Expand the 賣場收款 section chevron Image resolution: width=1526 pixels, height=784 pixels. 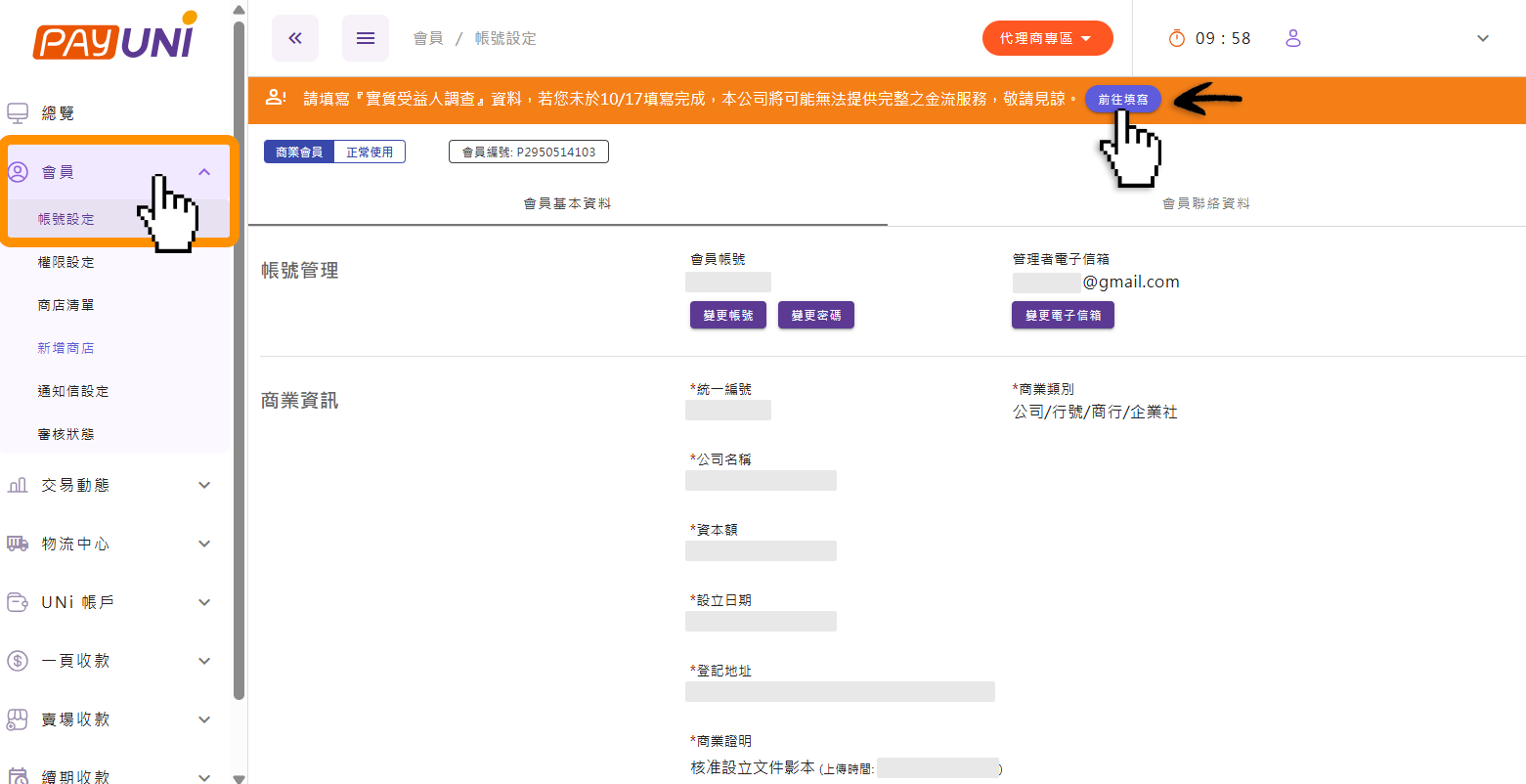pos(204,719)
